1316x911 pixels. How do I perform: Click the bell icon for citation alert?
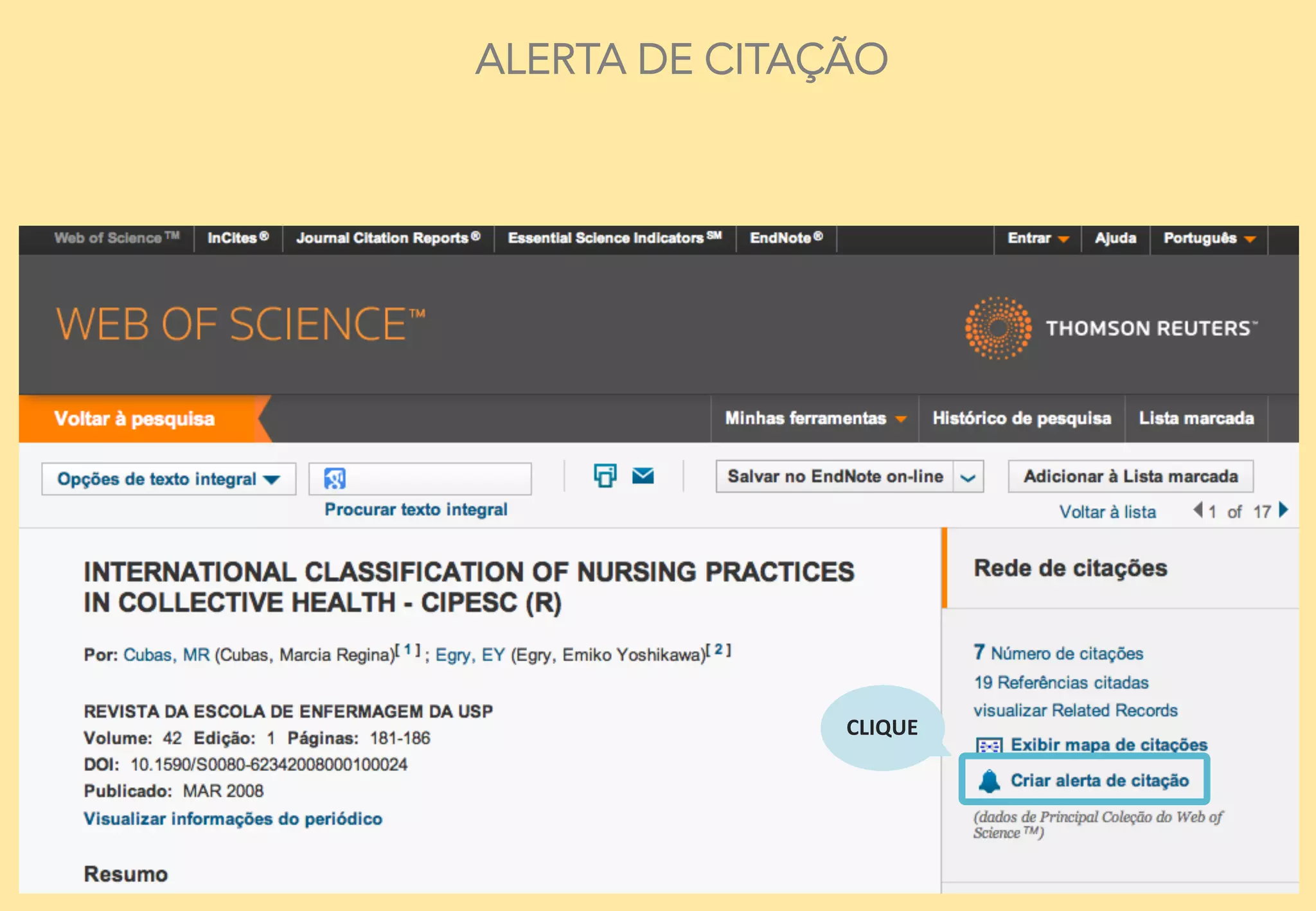click(x=990, y=781)
